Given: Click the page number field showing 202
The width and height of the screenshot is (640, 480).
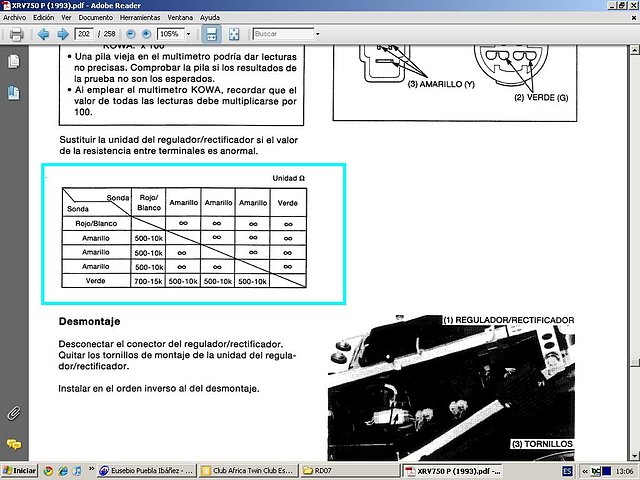Looking at the screenshot, I should click(x=84, y=34).
